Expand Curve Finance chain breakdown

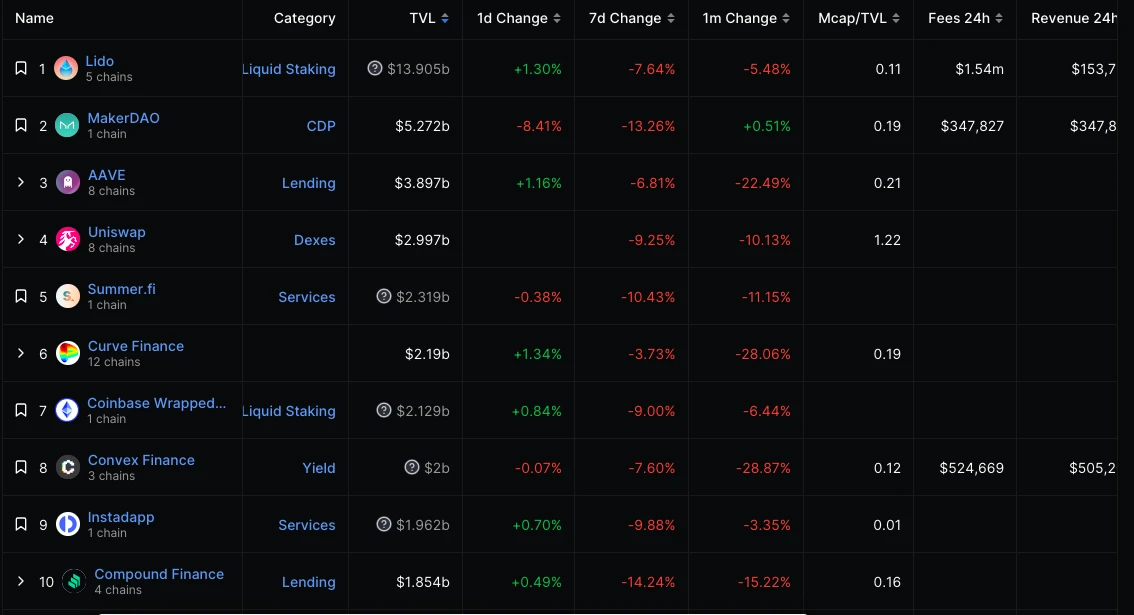[20, 353]
